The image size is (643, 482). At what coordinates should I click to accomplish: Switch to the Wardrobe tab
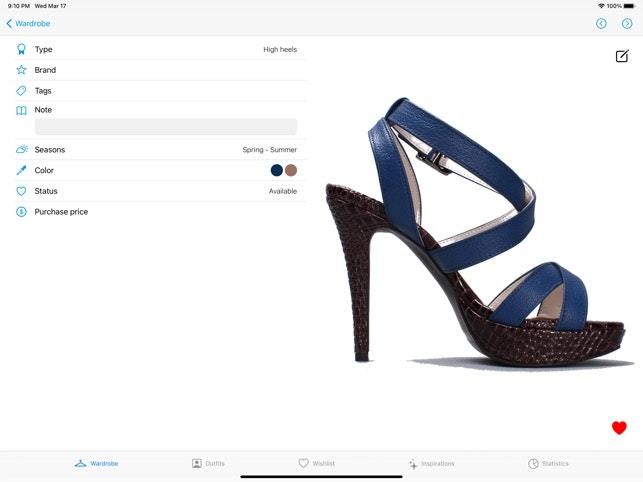(97, 464)
